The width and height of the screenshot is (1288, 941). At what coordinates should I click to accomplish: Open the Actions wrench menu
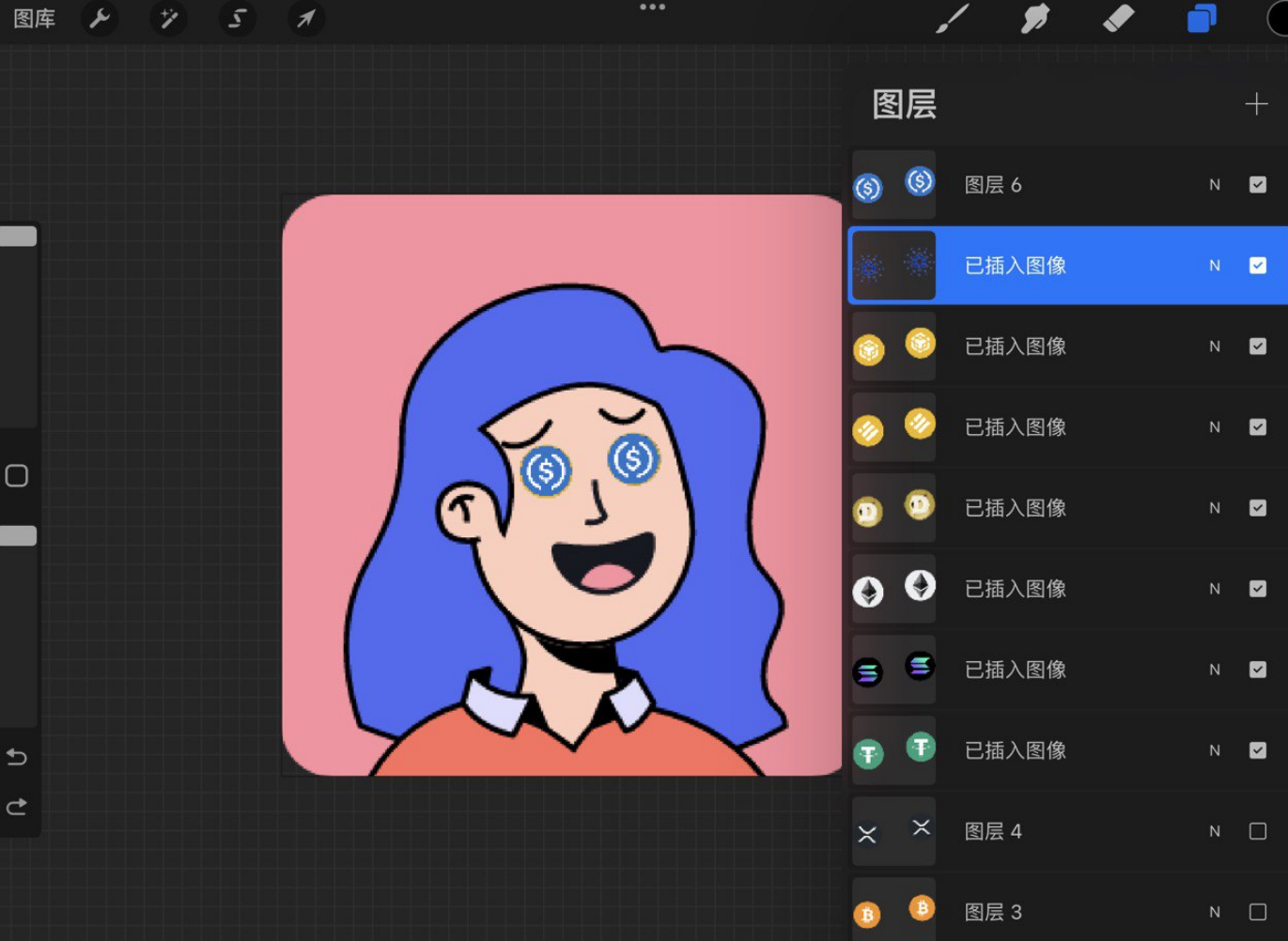coord(100,18)
